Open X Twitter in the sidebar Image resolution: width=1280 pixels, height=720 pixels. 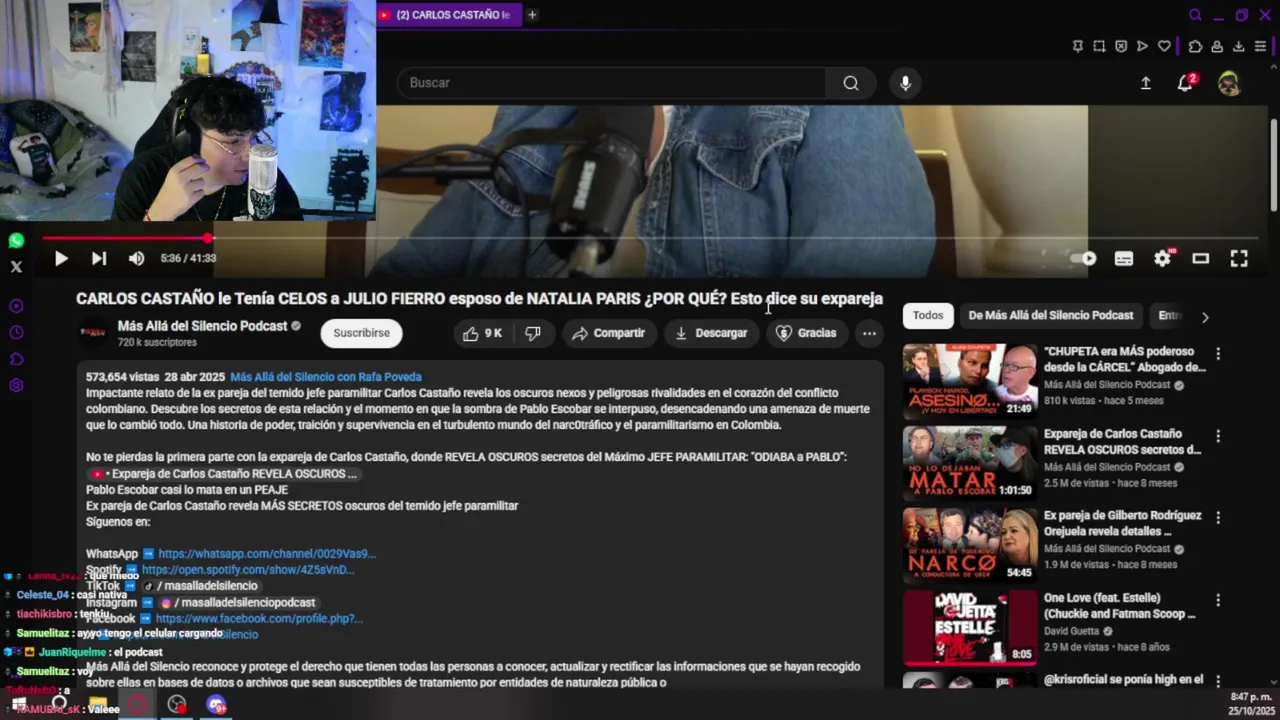16,267
